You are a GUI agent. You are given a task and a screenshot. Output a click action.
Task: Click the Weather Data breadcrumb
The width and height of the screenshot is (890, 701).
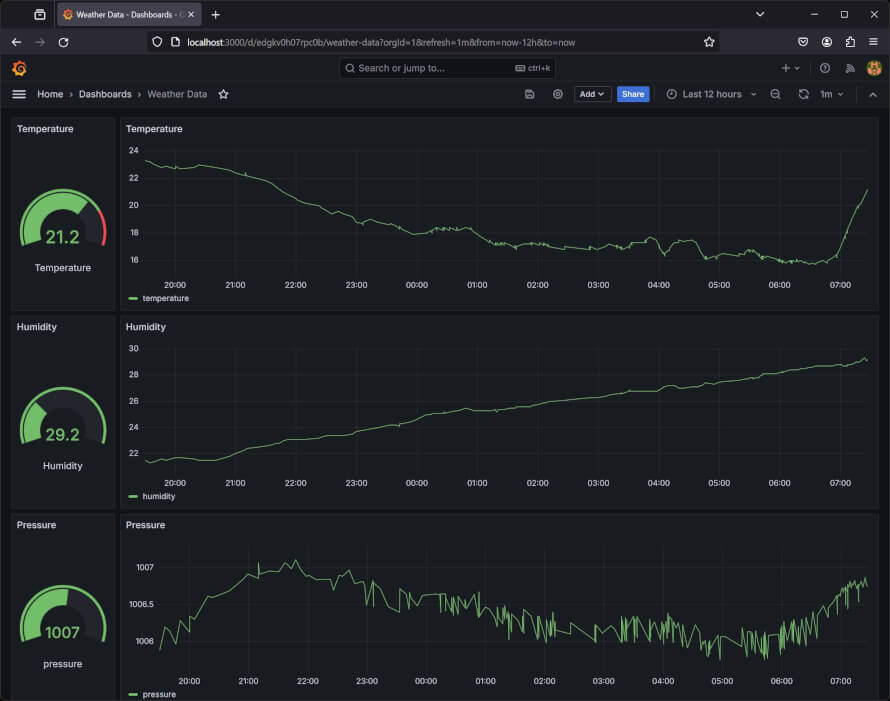pos(177,94)
